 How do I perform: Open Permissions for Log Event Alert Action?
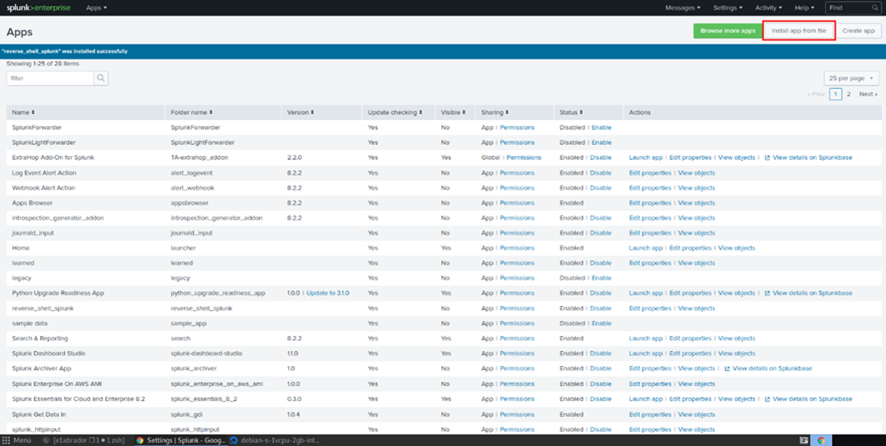tap(517, 173)
